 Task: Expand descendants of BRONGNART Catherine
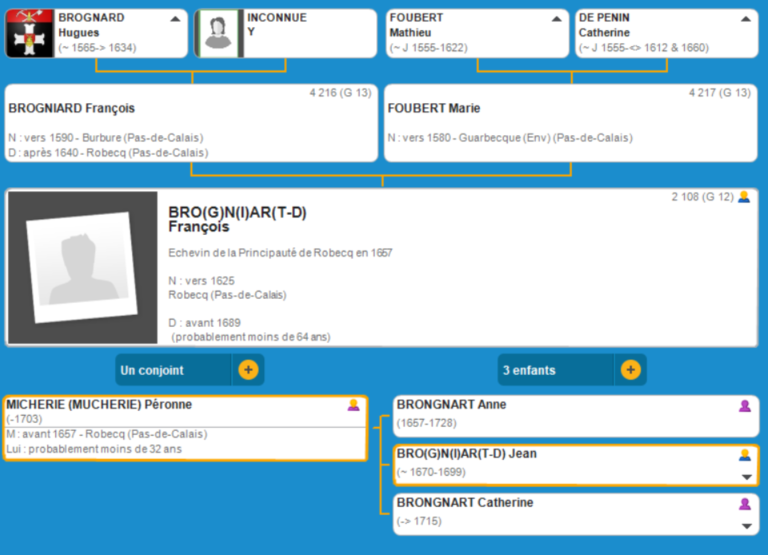[745, 526]
